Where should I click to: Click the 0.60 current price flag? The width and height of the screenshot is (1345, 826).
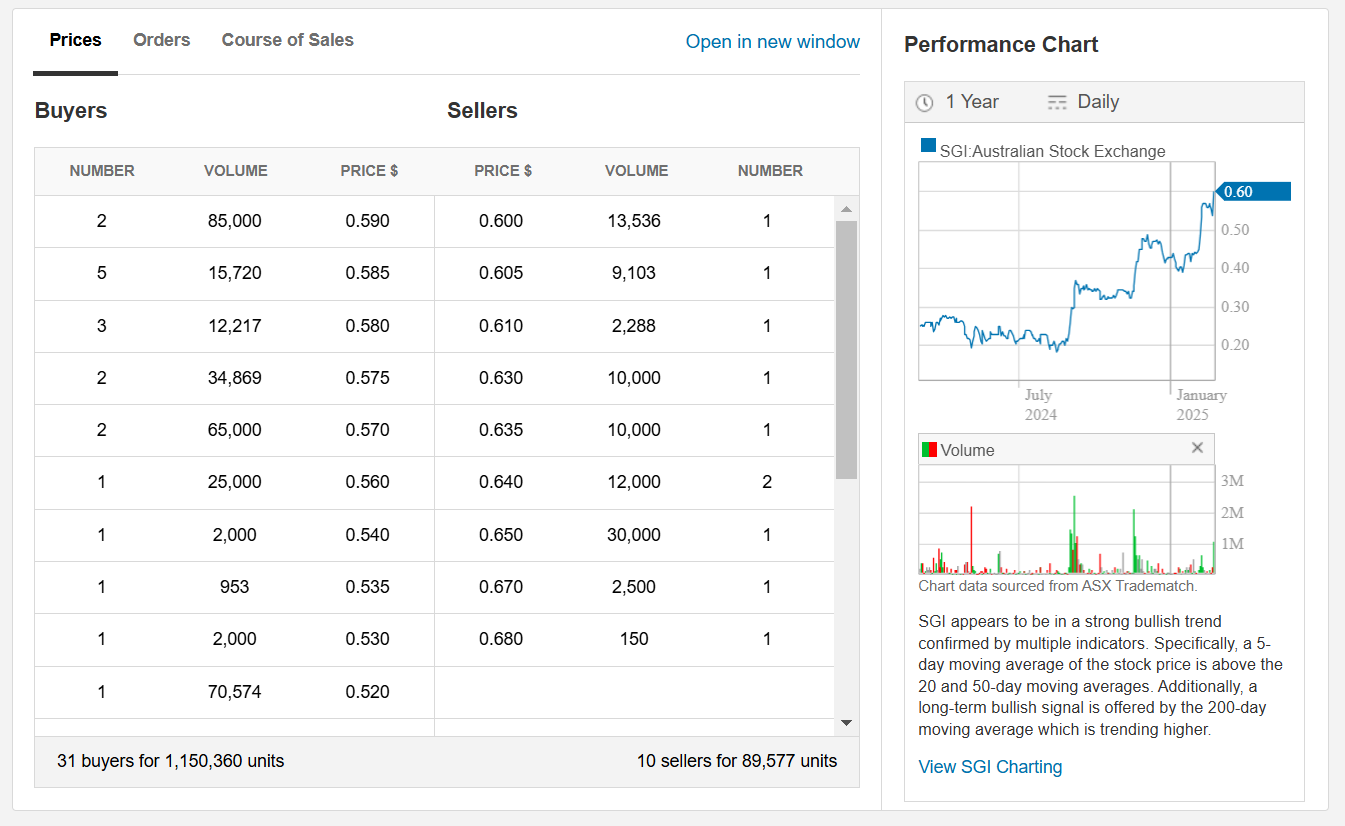[1252, 192]
